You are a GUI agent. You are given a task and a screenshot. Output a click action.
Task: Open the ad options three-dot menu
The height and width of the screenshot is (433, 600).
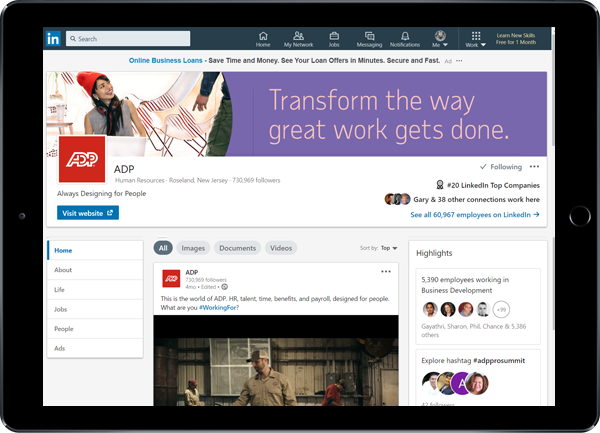(459, 61)
